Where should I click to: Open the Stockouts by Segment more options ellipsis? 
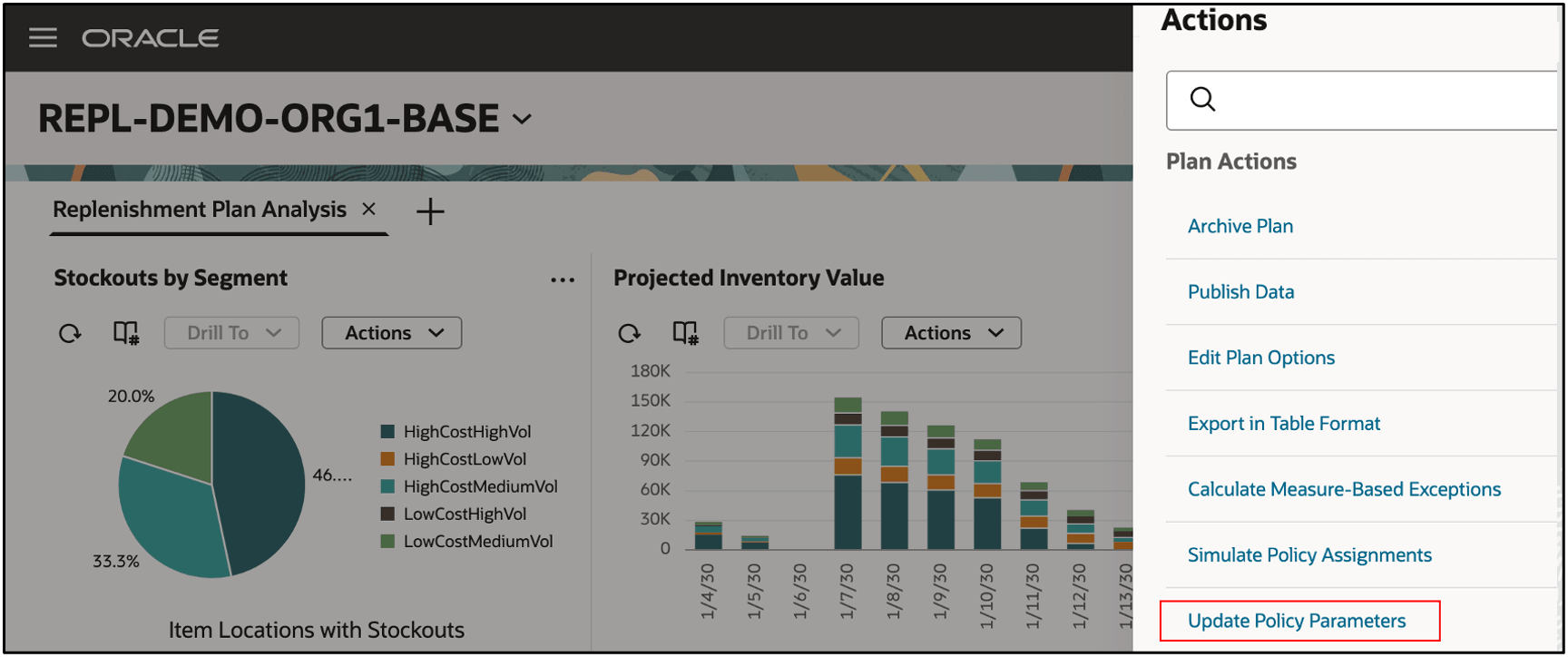pyautogui.click(x=563, y=279)
